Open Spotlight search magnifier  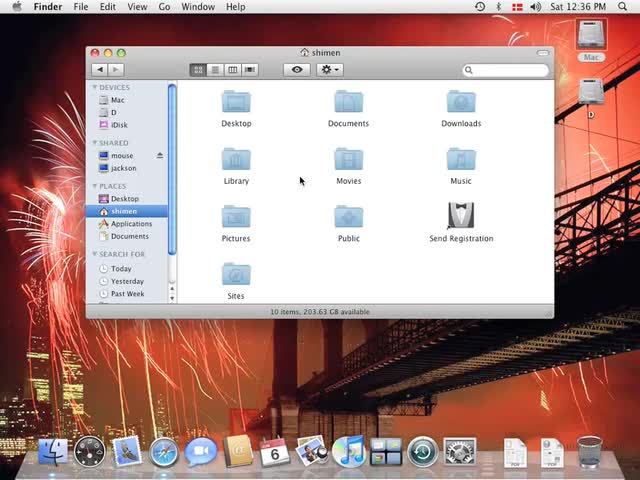(x=622, y=7)
